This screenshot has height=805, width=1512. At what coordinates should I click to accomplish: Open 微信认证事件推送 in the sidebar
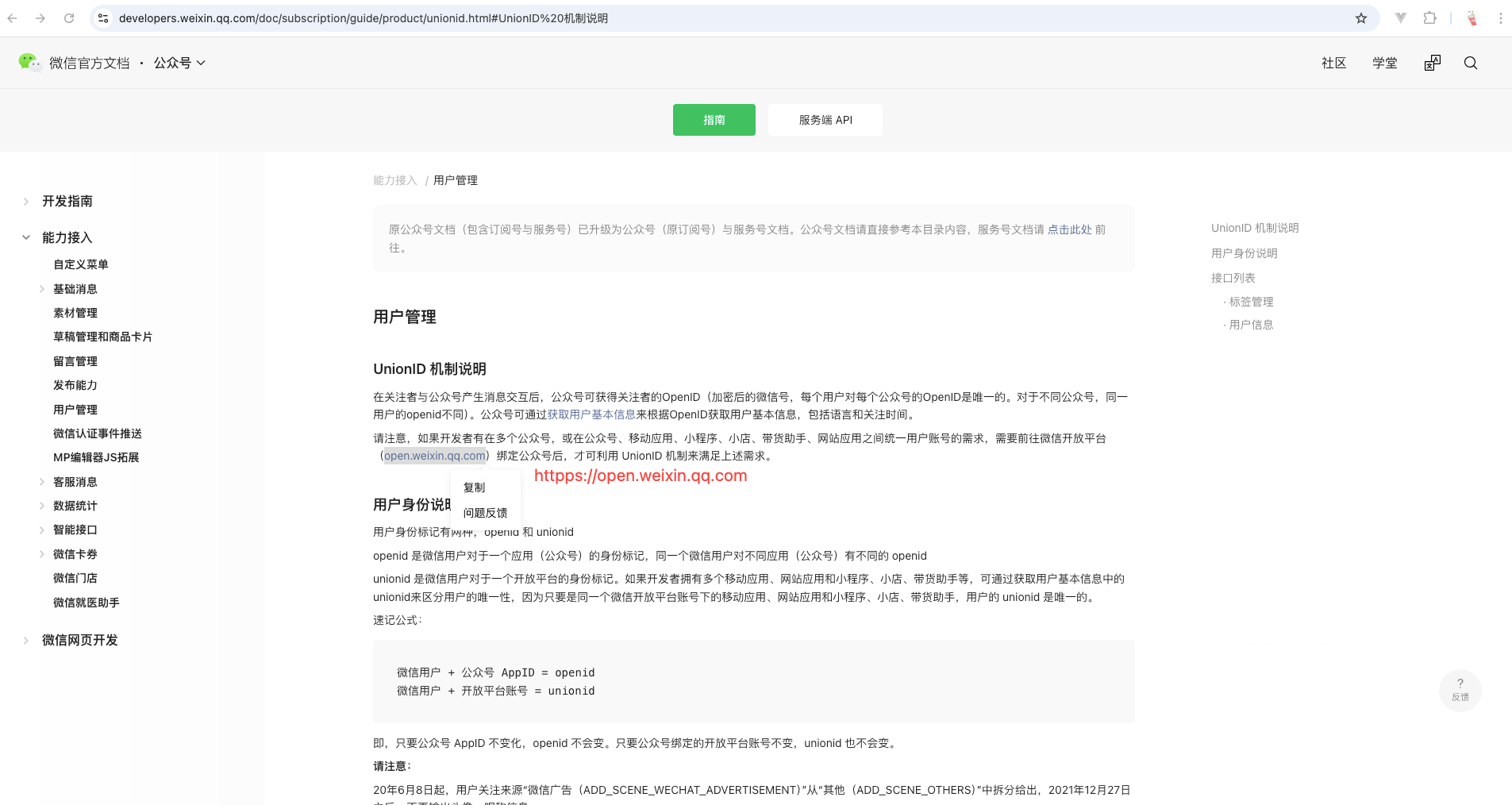[x=98, y=433]
